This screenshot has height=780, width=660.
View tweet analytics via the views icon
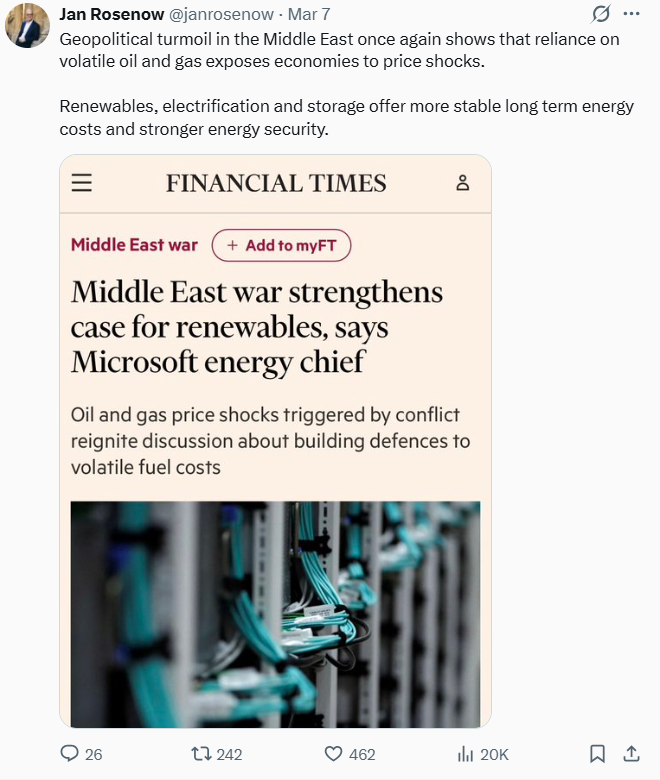click(465, 753)
